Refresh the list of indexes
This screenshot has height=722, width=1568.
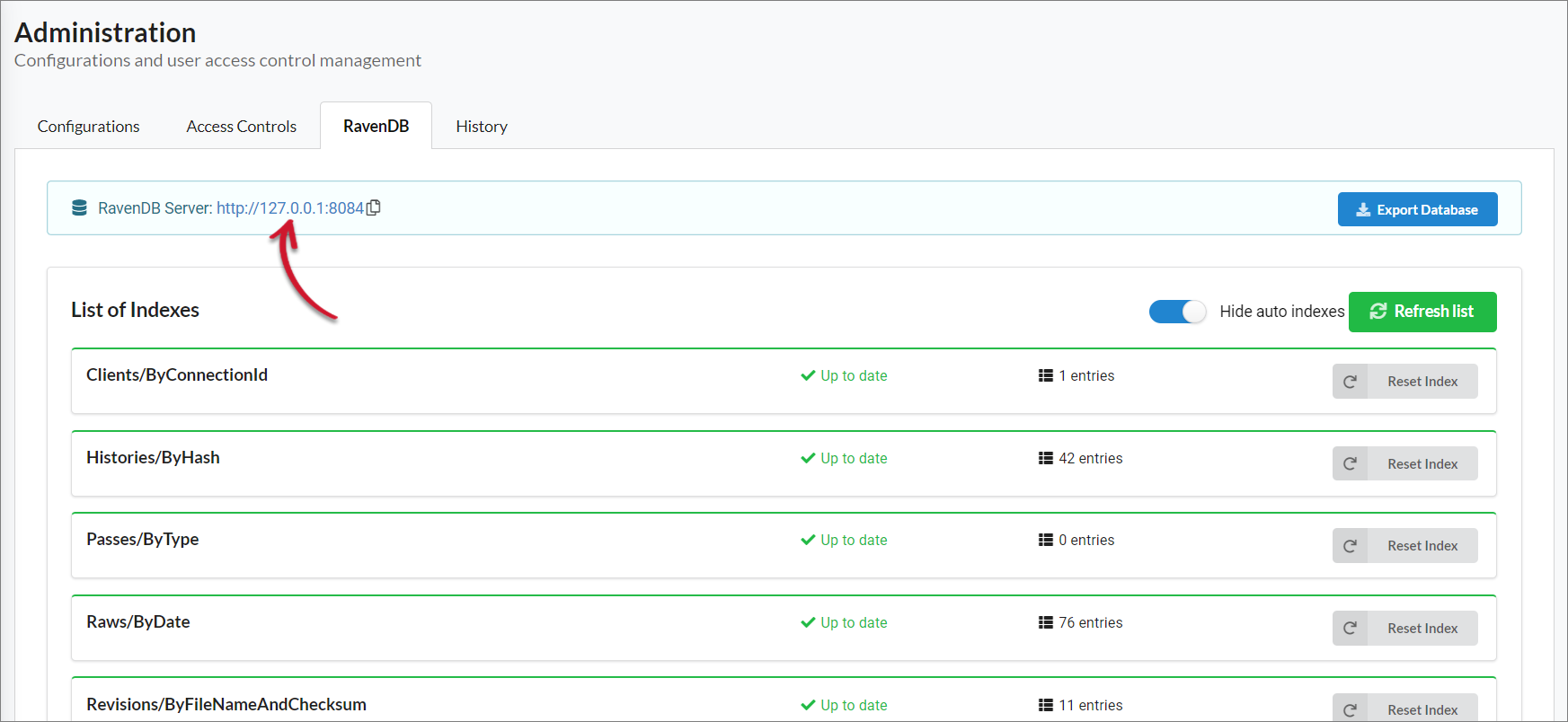point(1422,312)
